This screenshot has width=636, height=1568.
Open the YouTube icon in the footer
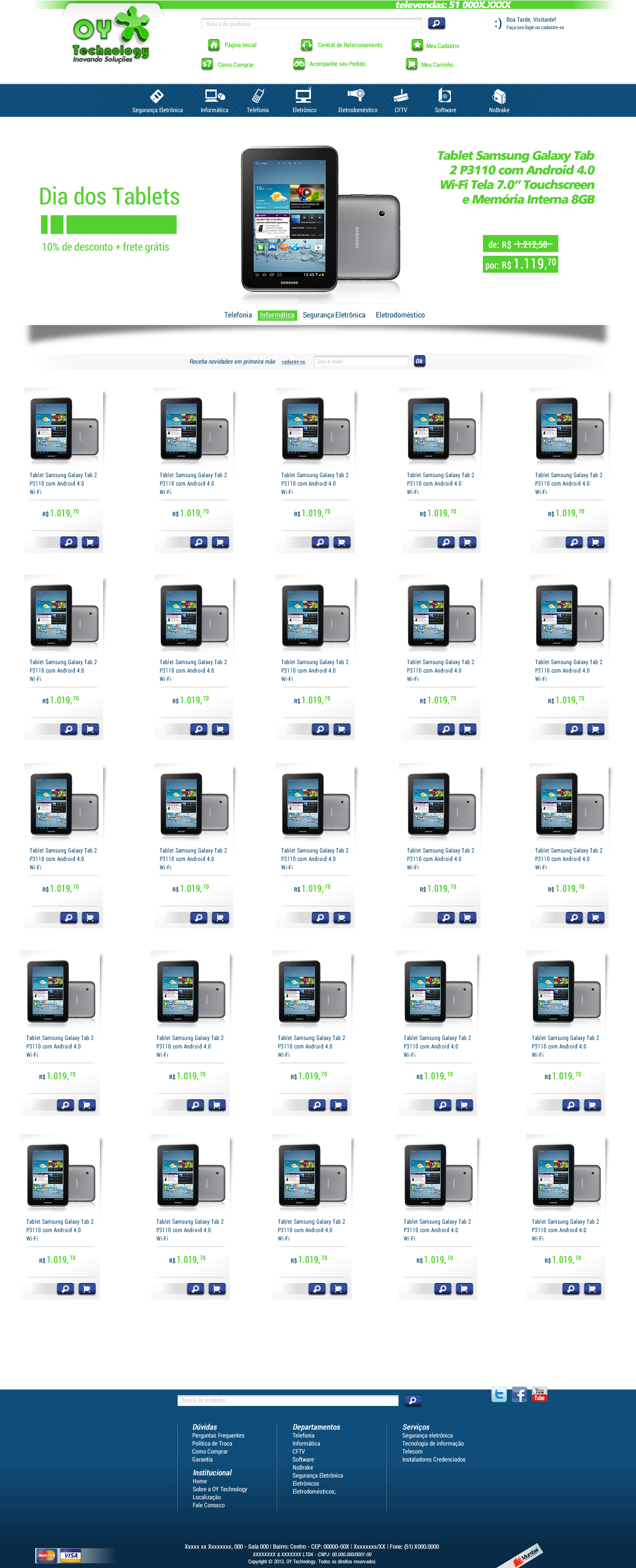[x=539, y=1395]
